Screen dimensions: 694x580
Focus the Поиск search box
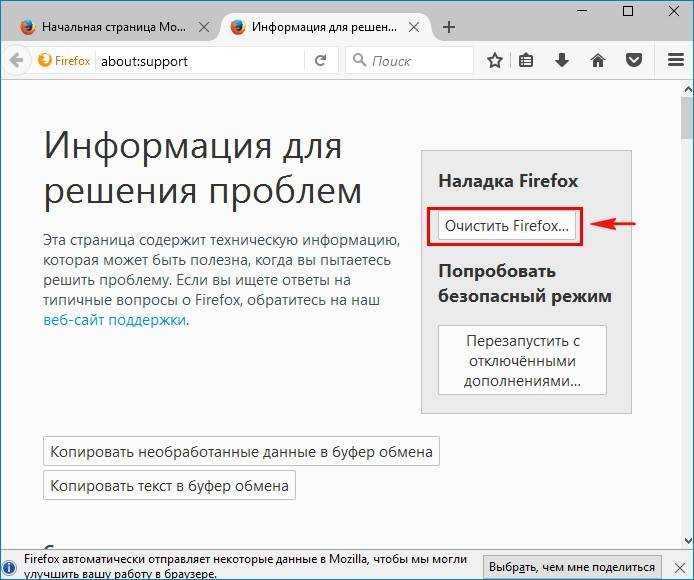click(409, 61)
